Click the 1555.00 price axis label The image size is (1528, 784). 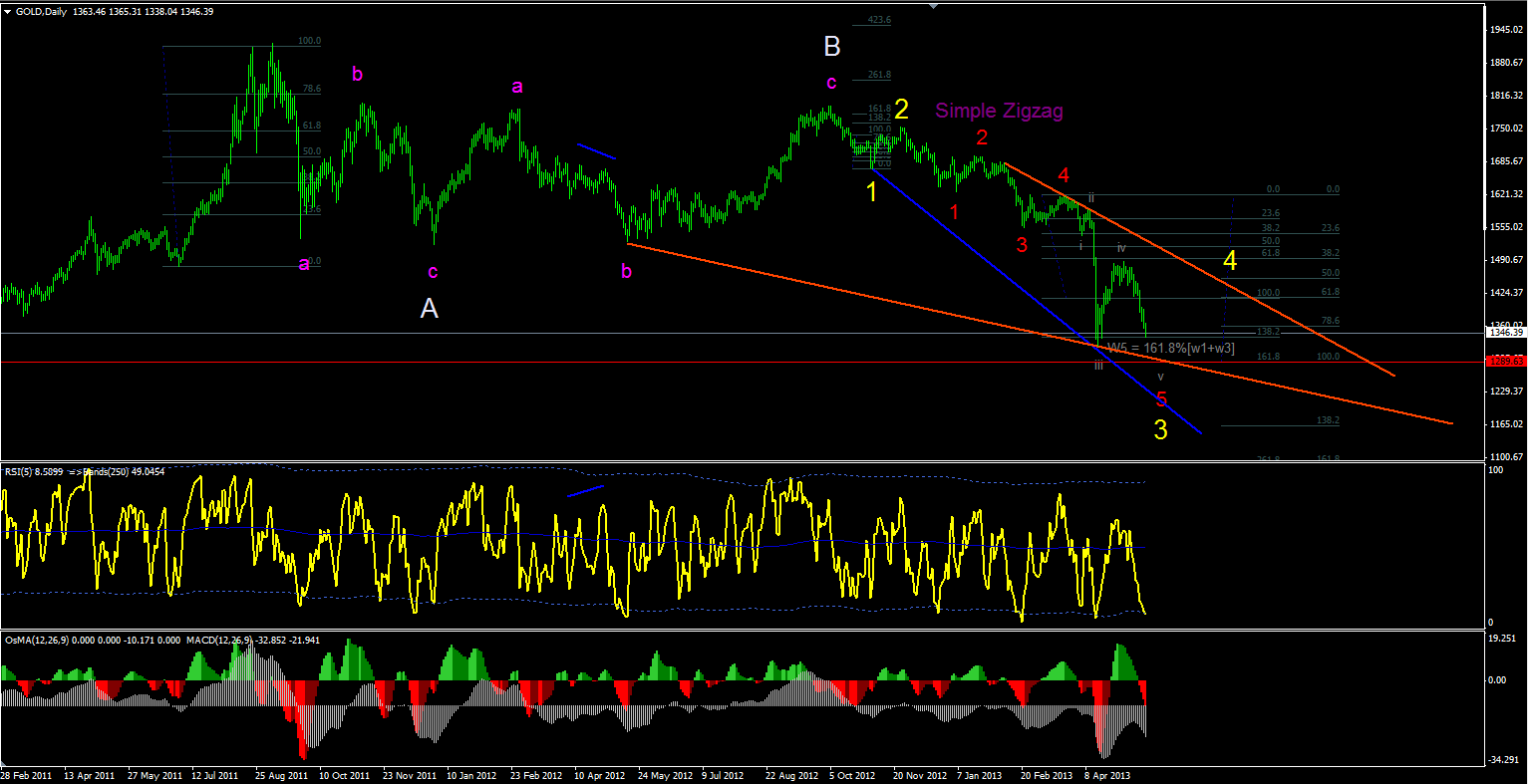1505,227
